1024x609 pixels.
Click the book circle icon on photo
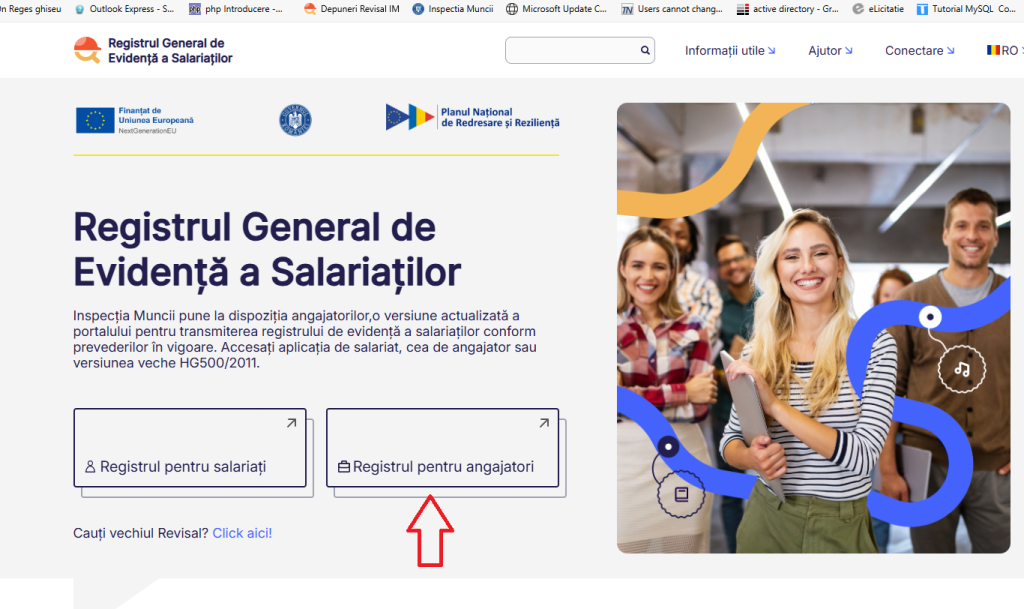tap(681, 494)
